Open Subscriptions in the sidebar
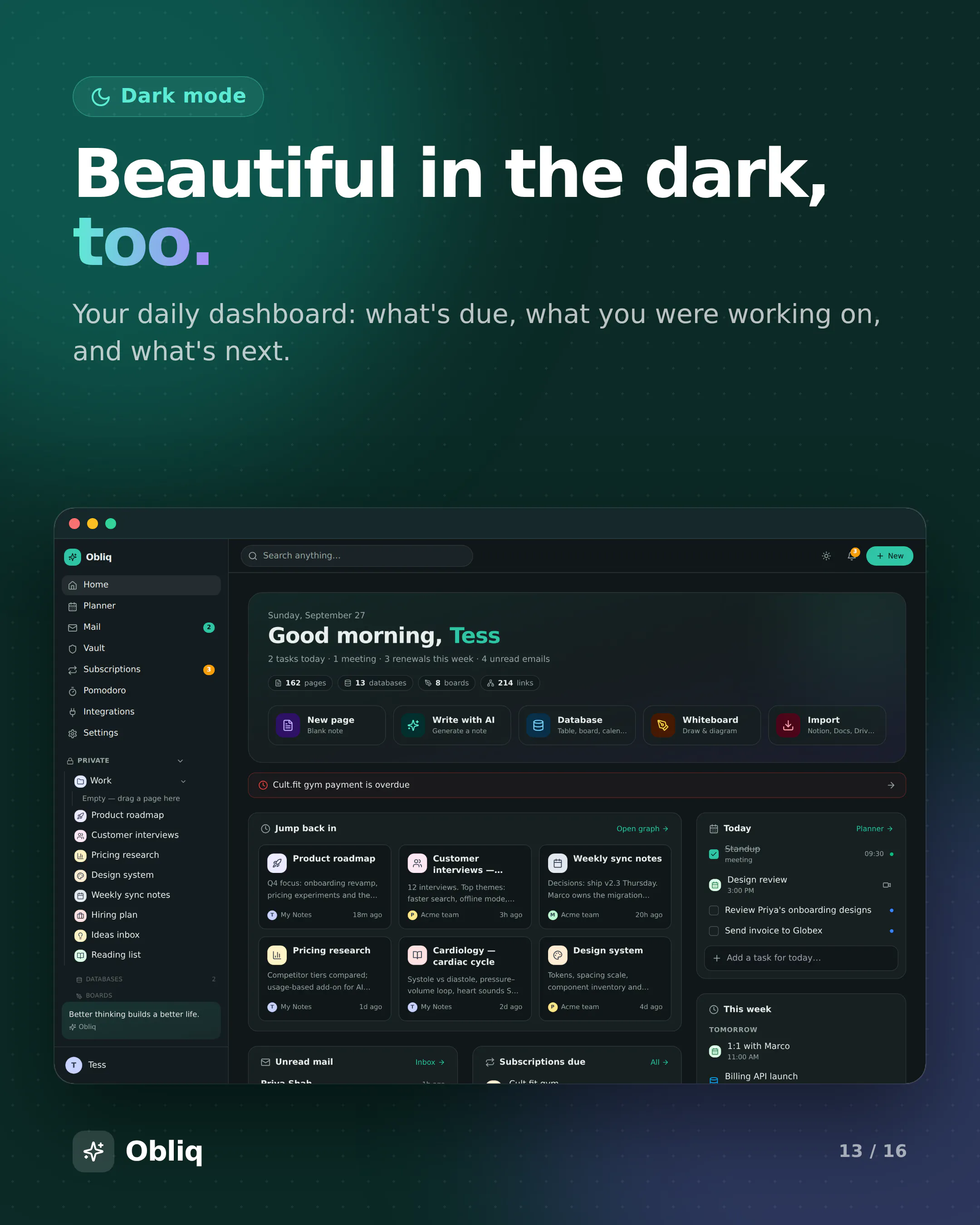This screenshot has height=1225, width=980. pos(141,669)
